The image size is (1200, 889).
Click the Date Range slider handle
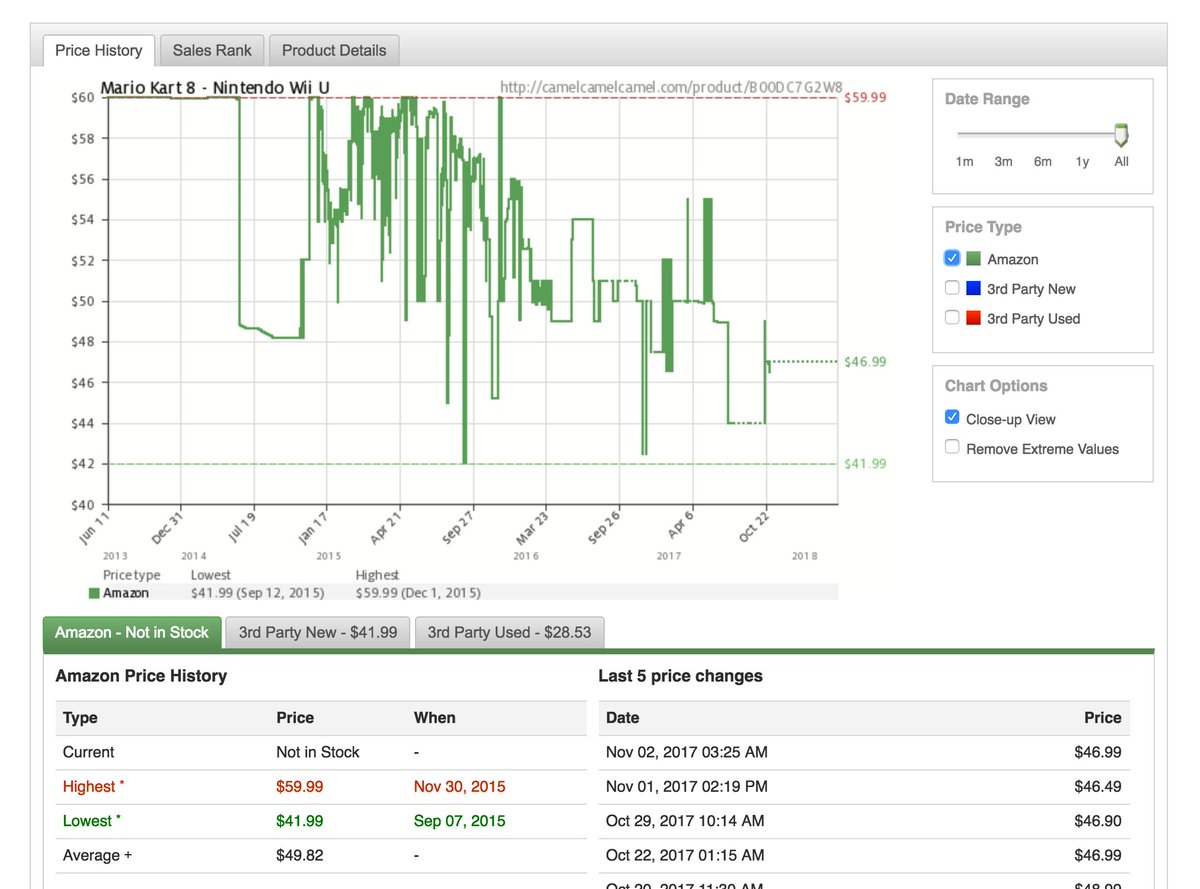[x=1121, y=135]
